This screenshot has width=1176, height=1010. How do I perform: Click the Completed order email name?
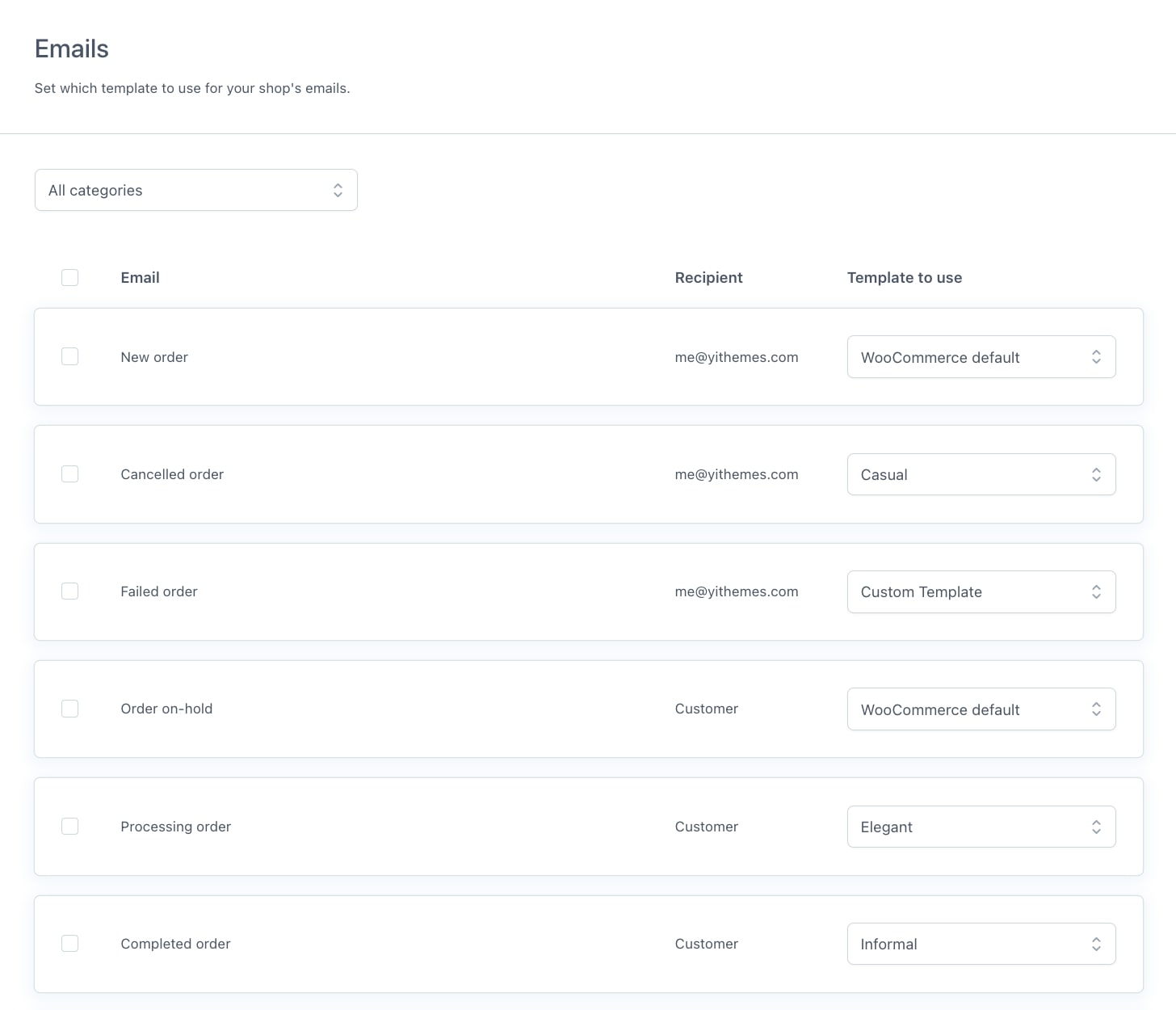tap(175, 944)
